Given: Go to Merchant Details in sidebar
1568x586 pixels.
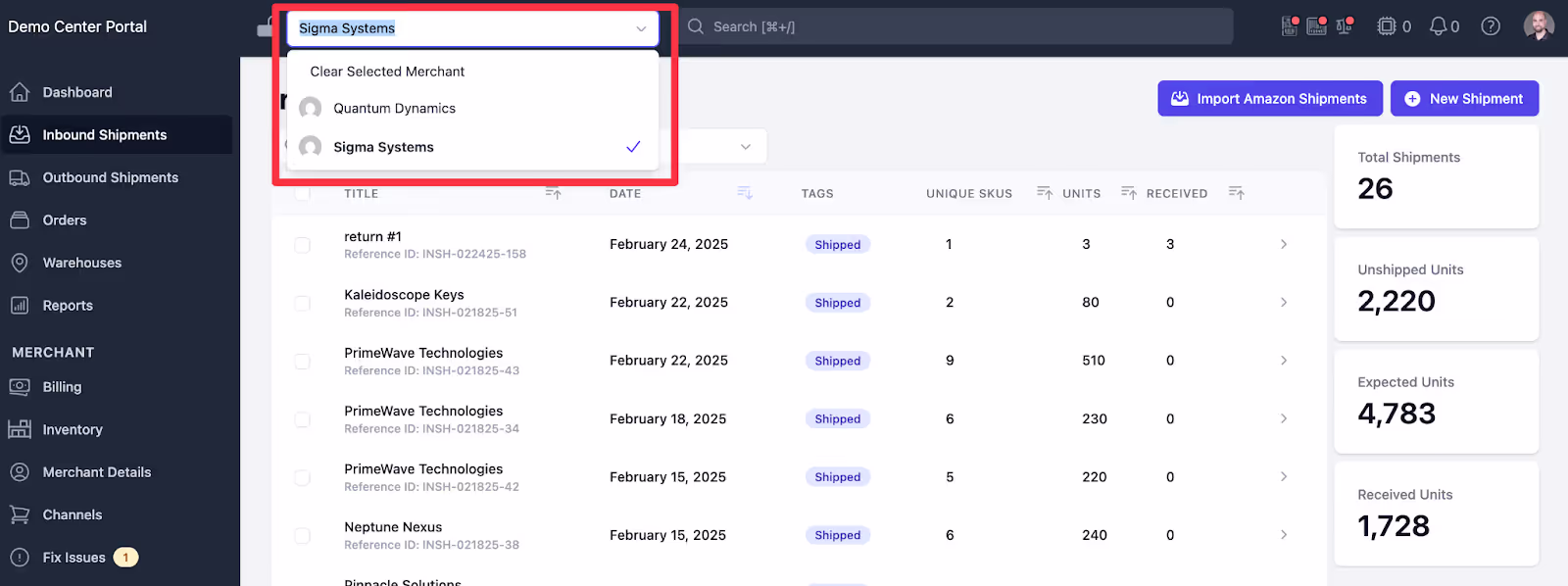Looking at the screenshot, I should [97, 472].
